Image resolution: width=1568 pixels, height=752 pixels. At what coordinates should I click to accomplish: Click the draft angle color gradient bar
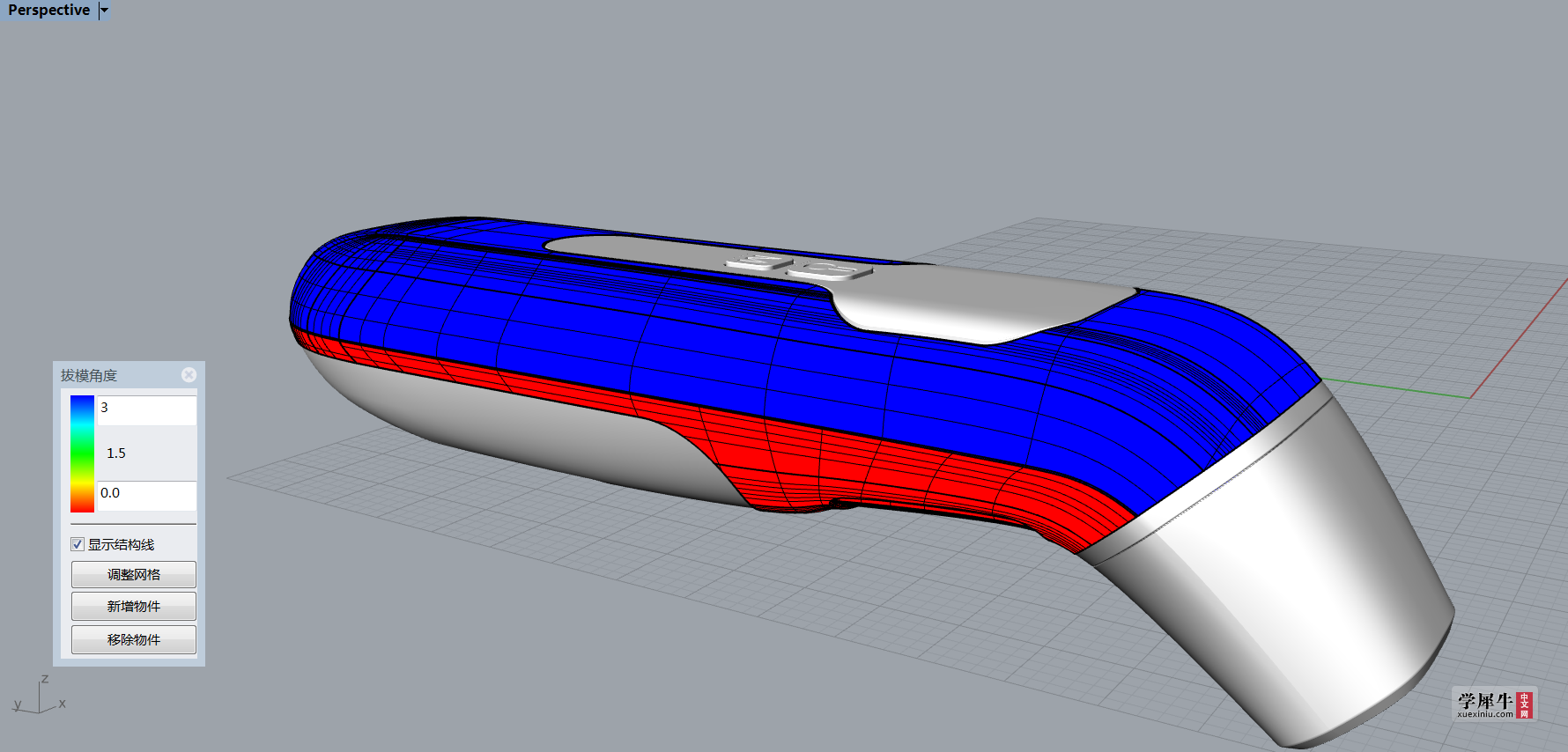[x=82, y=453]
